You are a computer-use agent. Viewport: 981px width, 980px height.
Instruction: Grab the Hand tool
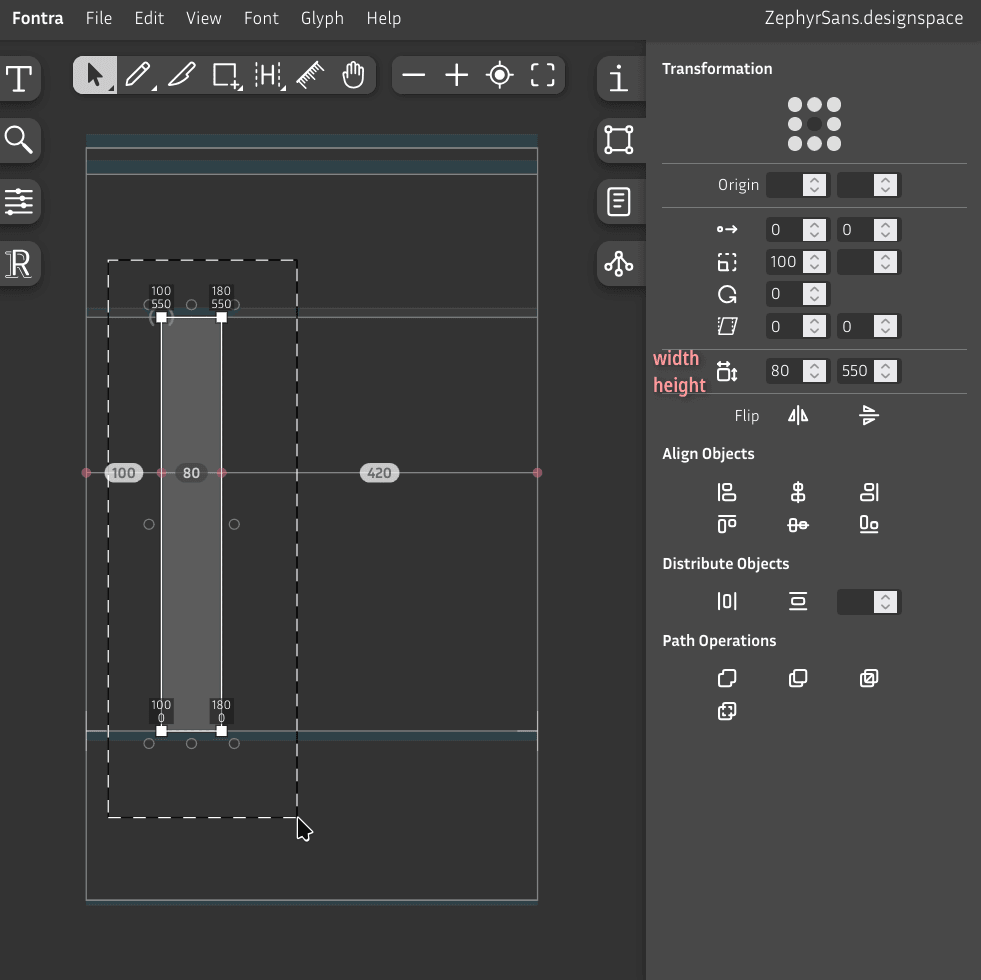click(353, 75)
